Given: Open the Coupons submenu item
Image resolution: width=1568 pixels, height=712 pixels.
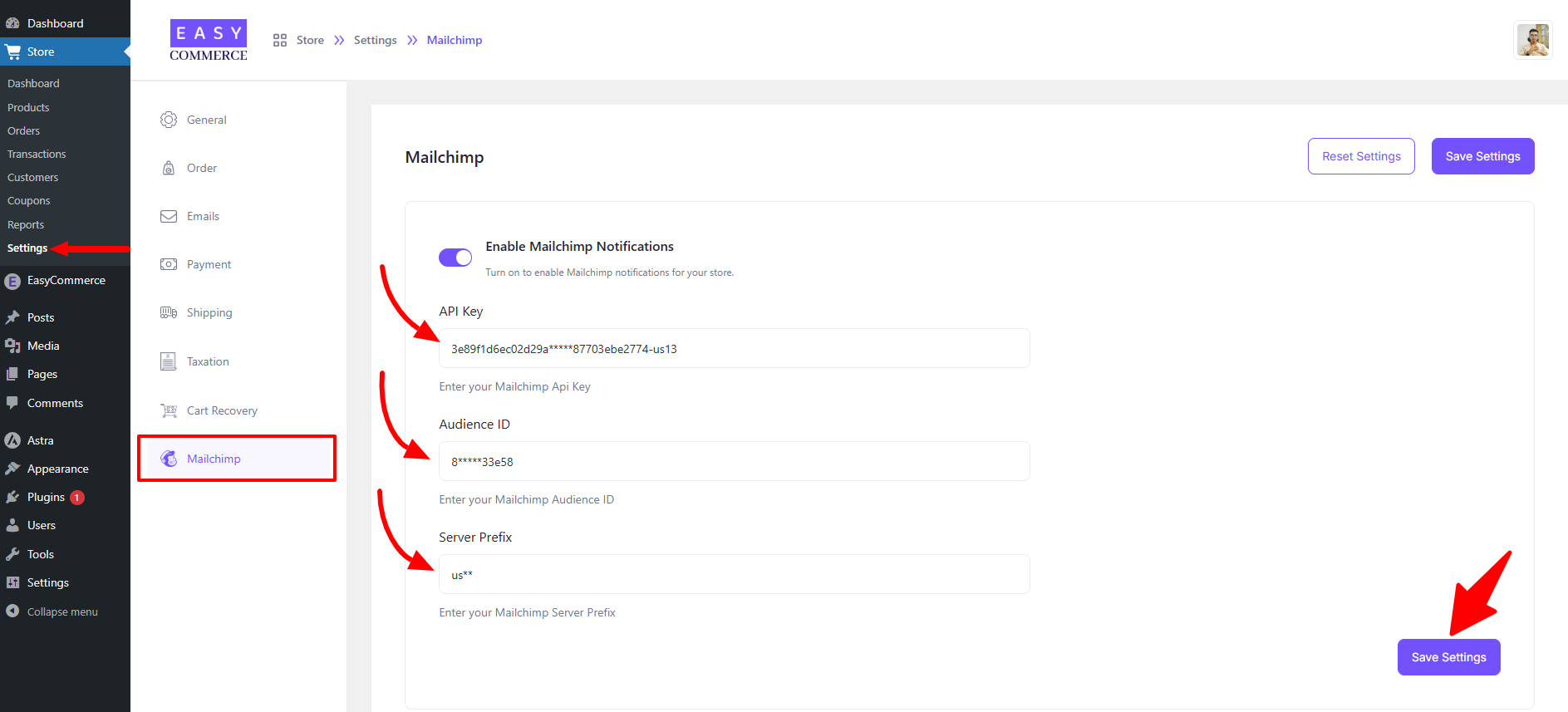Looking at the screenshot, I should 28,200.
